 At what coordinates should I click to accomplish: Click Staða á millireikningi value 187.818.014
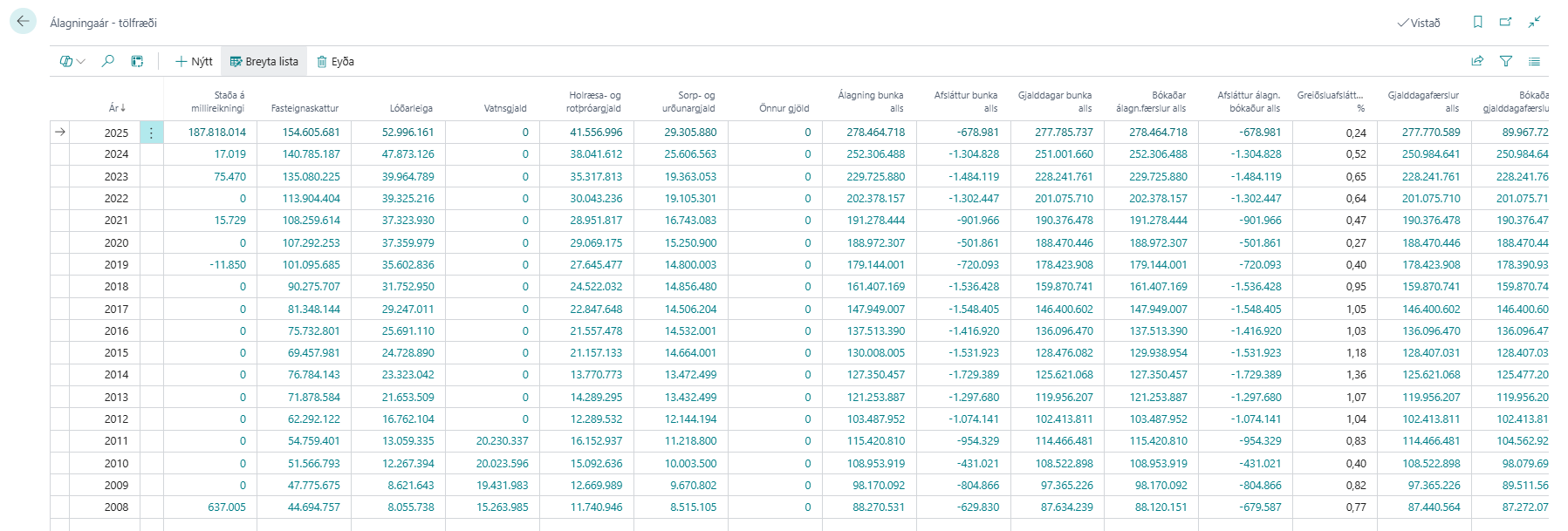[x=216, y=133]
